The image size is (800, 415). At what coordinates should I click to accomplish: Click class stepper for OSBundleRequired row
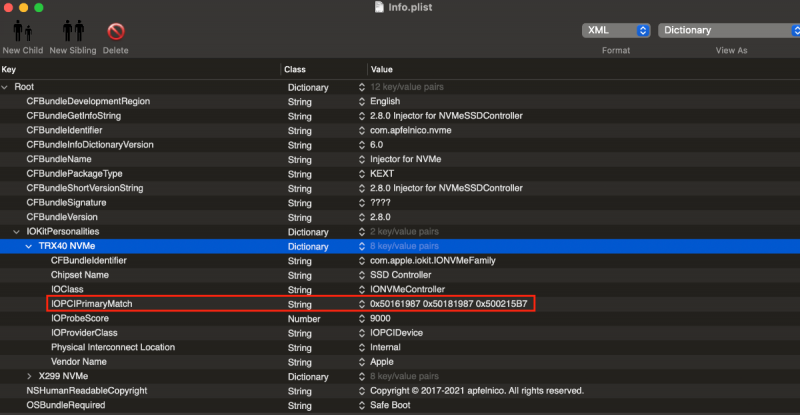tap(362, 405)
